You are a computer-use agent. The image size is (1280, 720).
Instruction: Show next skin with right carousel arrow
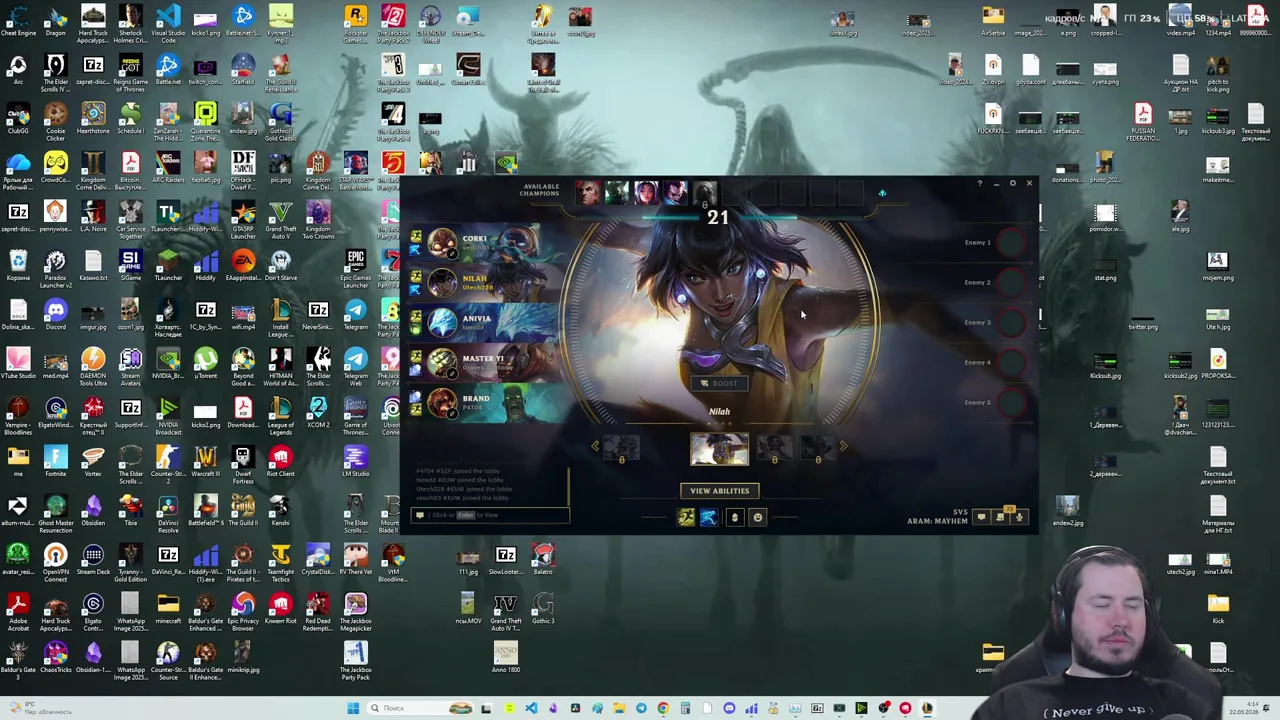[x=843, y=447]
